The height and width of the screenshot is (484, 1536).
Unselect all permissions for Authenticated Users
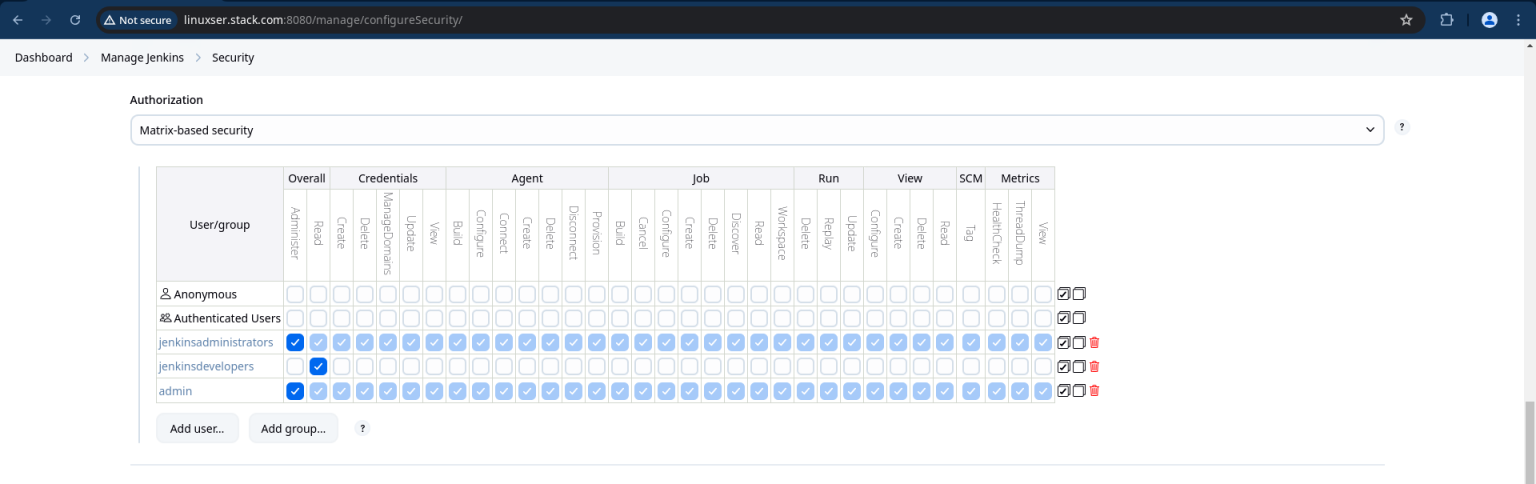click(x=1079, y=318)
